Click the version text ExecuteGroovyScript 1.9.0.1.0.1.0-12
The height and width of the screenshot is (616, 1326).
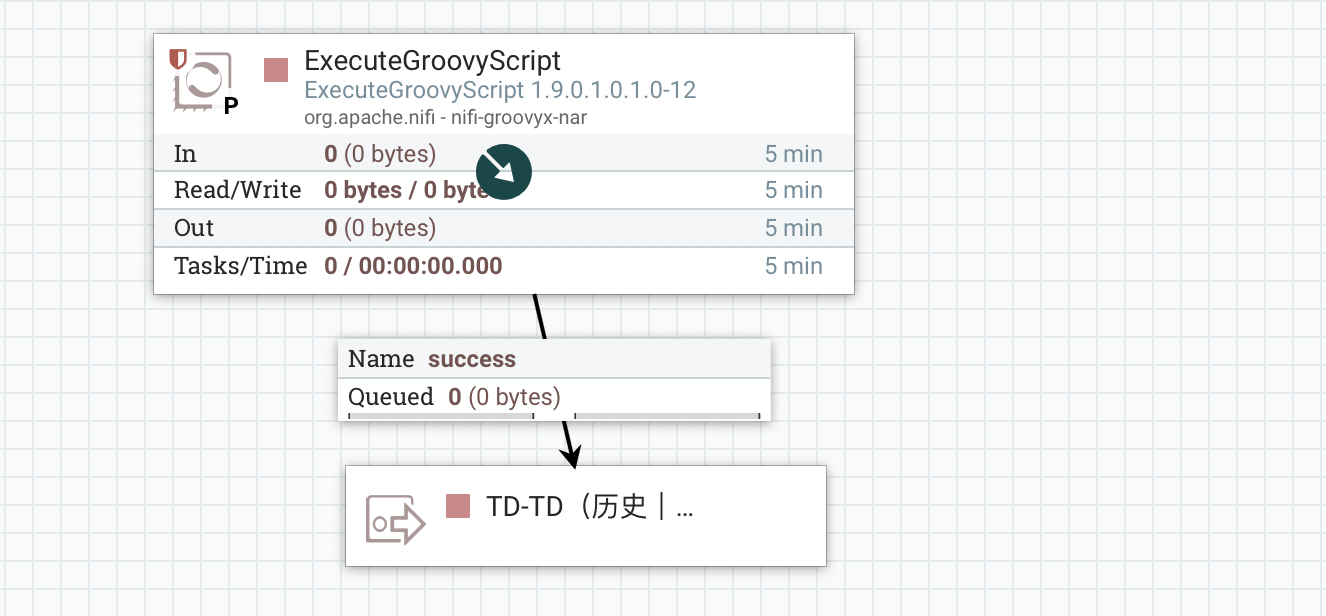[x=500, y=90]
